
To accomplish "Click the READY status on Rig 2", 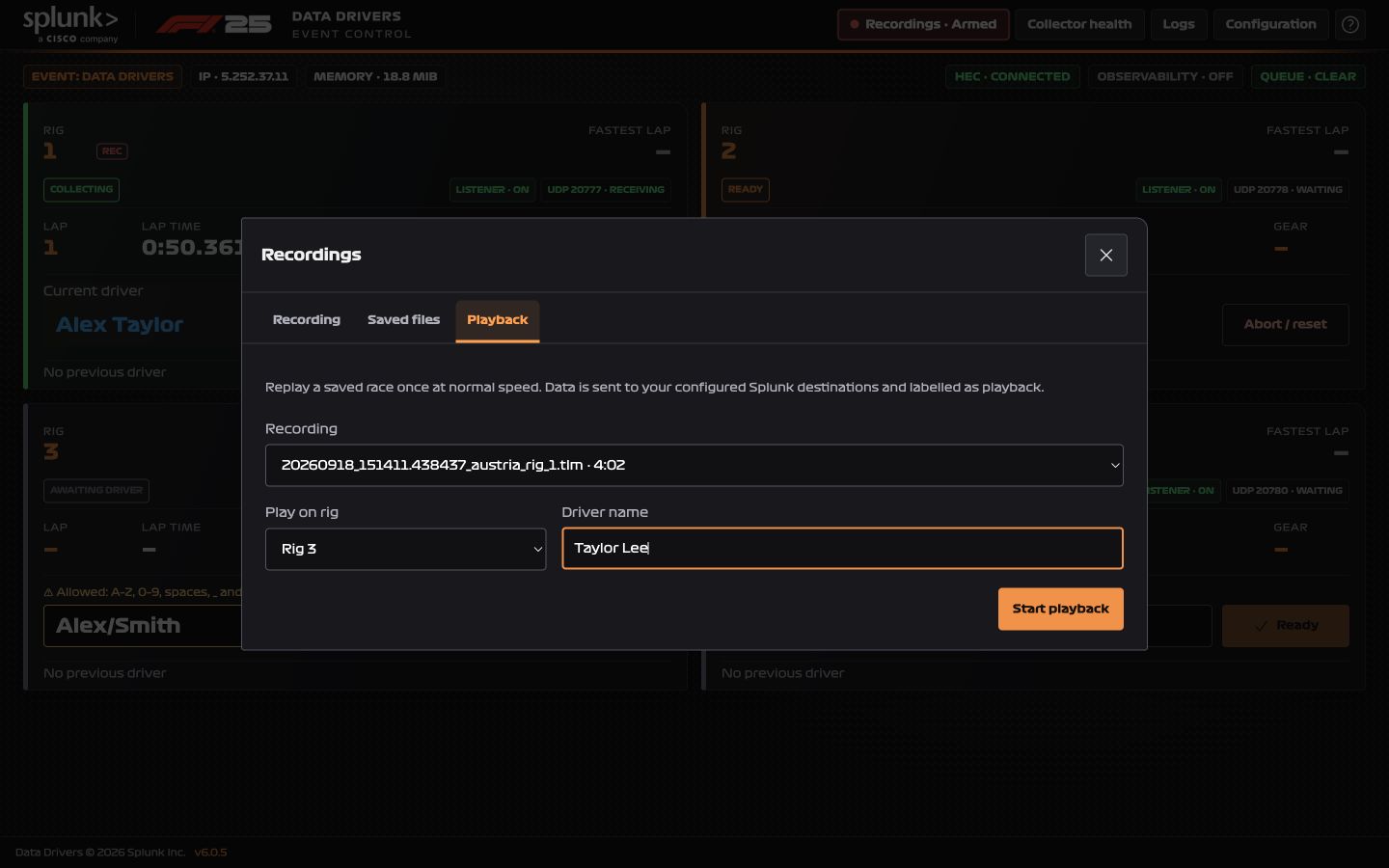I will pos(745,190).
